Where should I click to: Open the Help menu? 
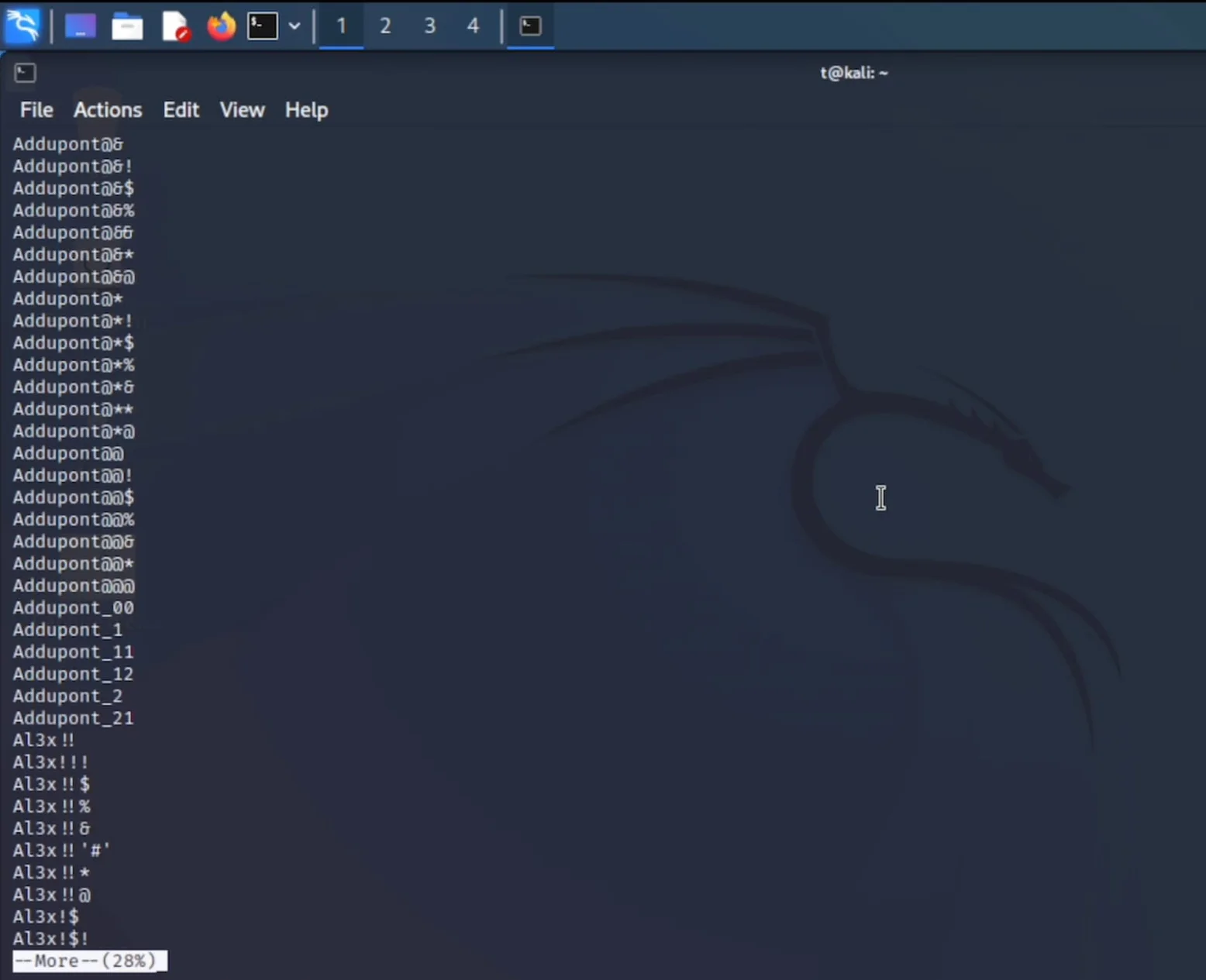306,110
